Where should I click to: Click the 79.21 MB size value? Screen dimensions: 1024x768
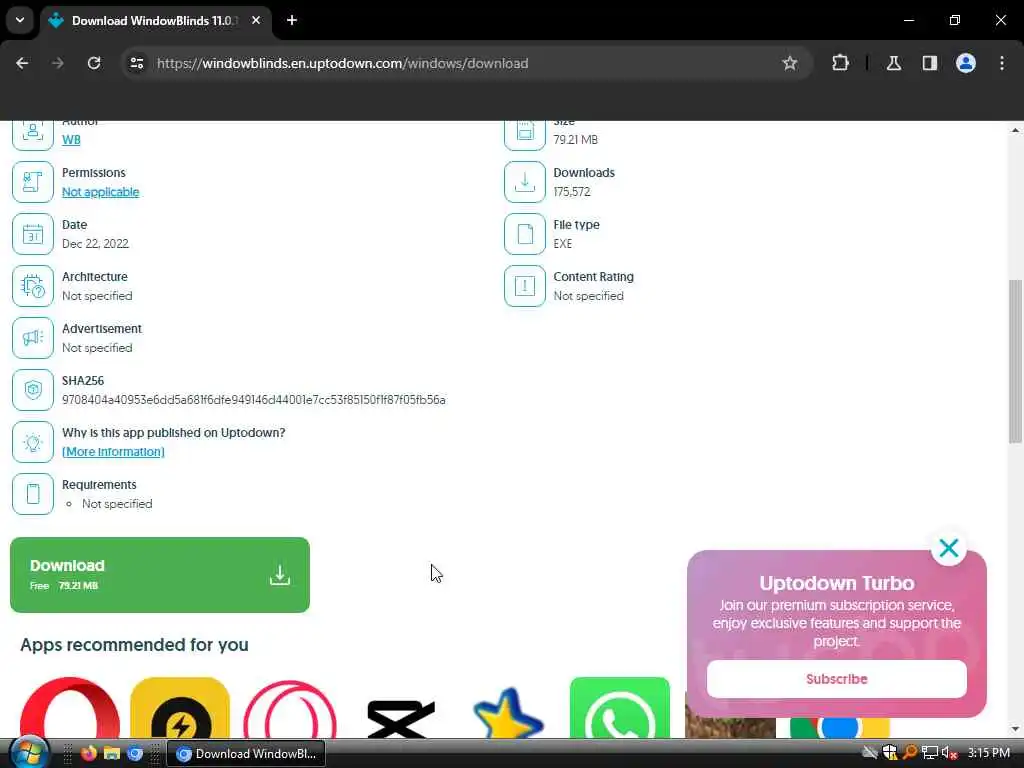575,140
